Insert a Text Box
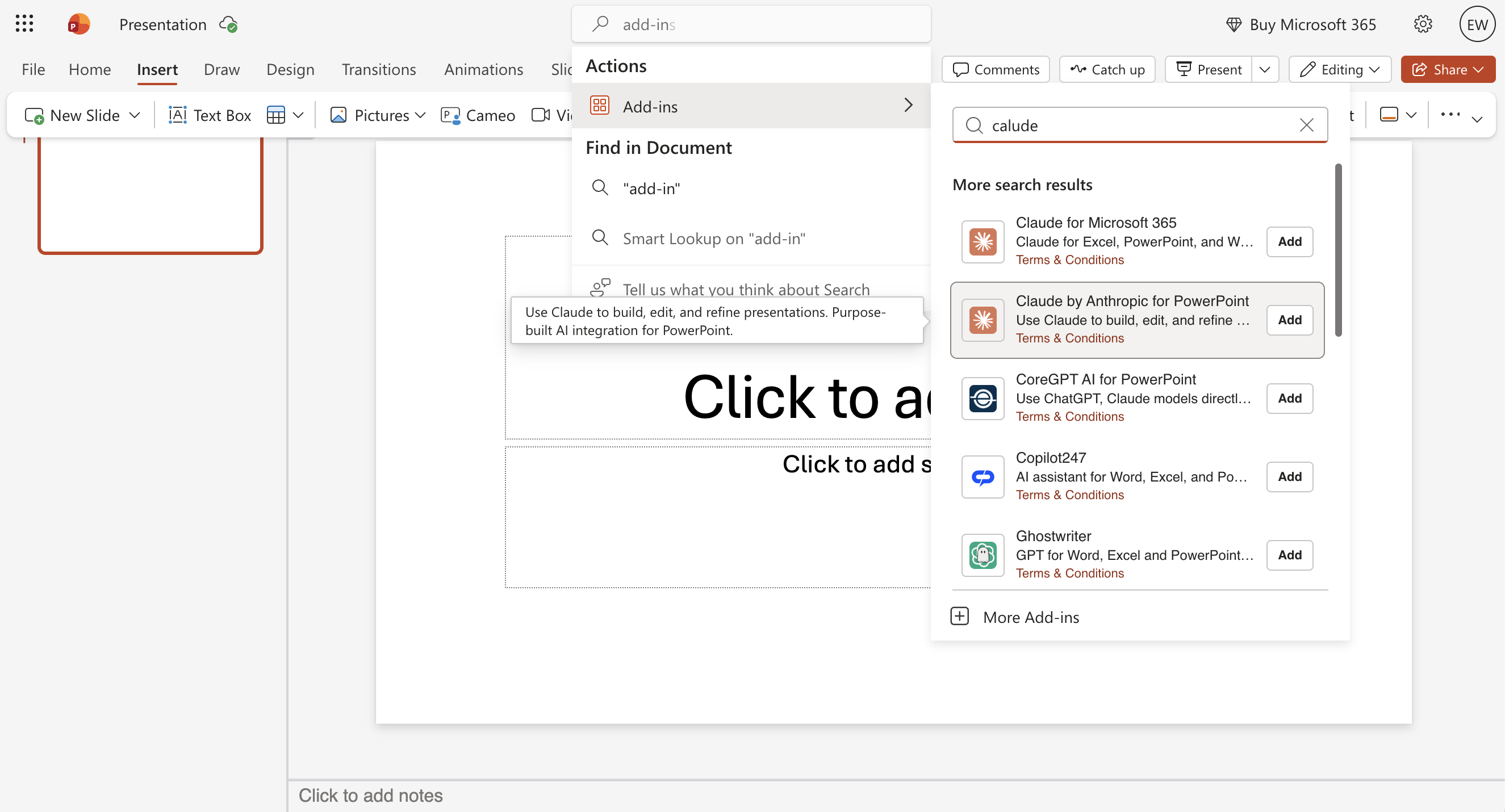1505x812 pixels. point(210,115)
